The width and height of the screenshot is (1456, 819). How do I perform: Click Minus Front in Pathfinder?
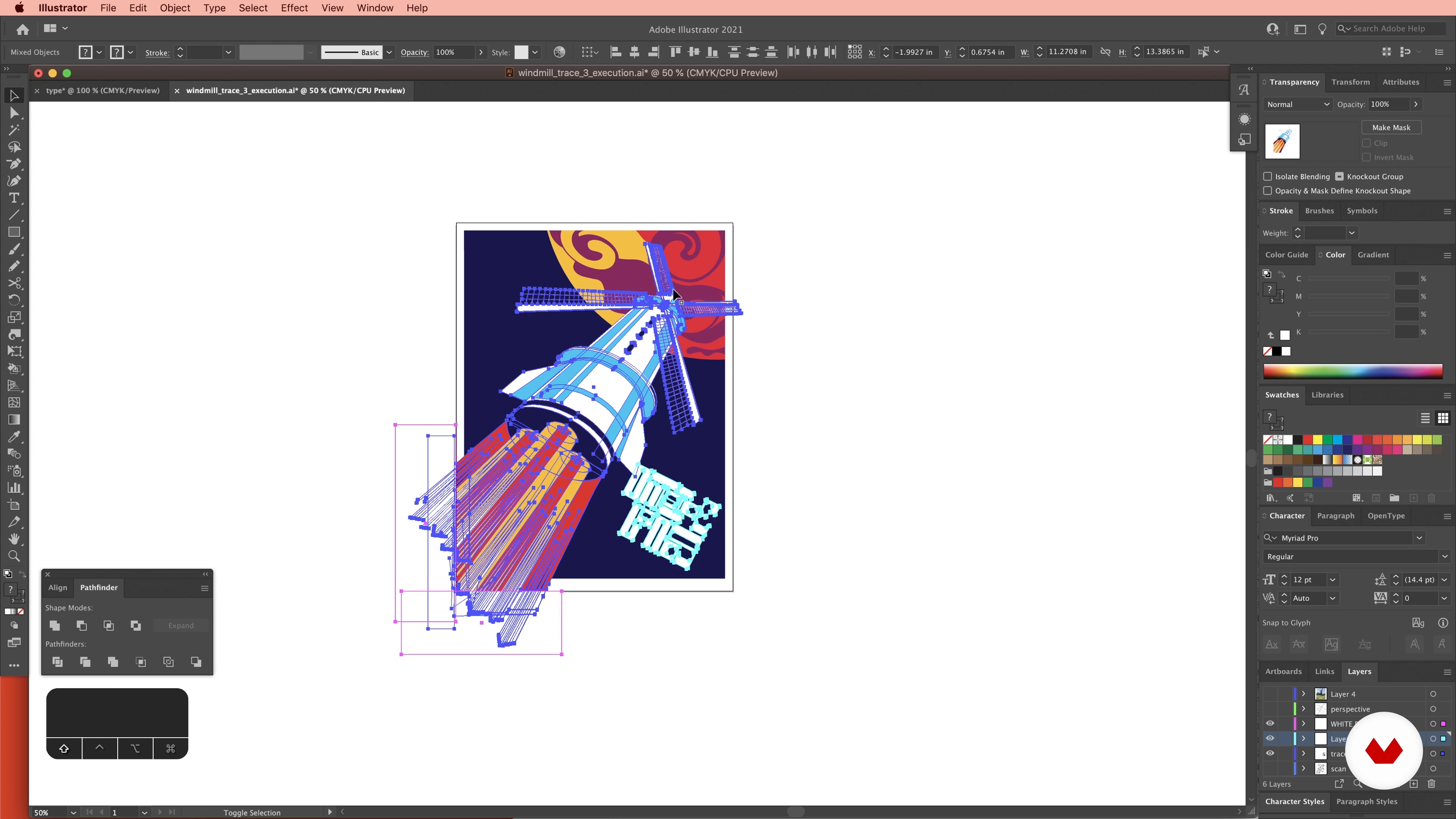click(82, 625)
